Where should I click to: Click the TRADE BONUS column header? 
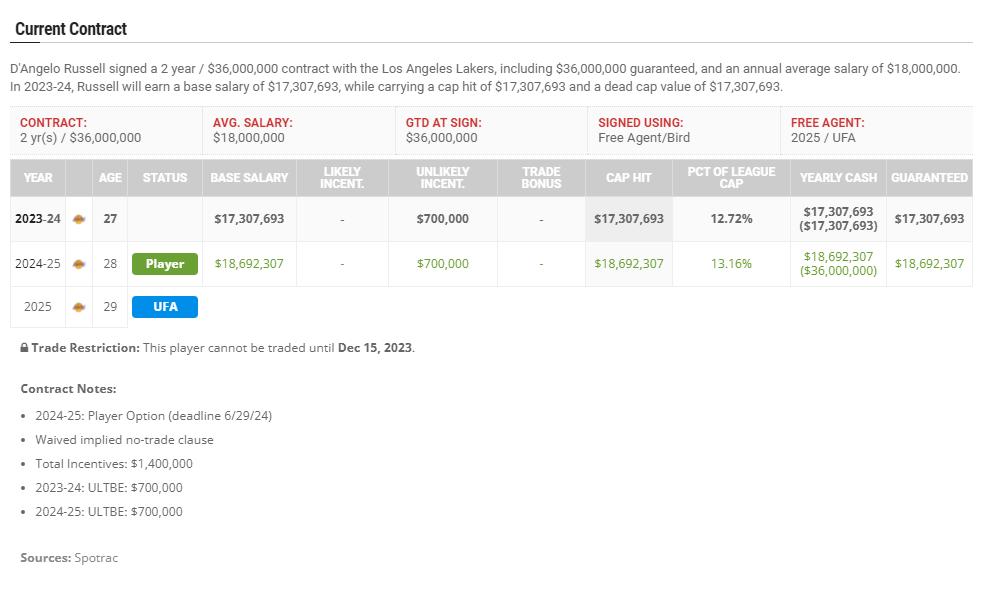(541, 178)
